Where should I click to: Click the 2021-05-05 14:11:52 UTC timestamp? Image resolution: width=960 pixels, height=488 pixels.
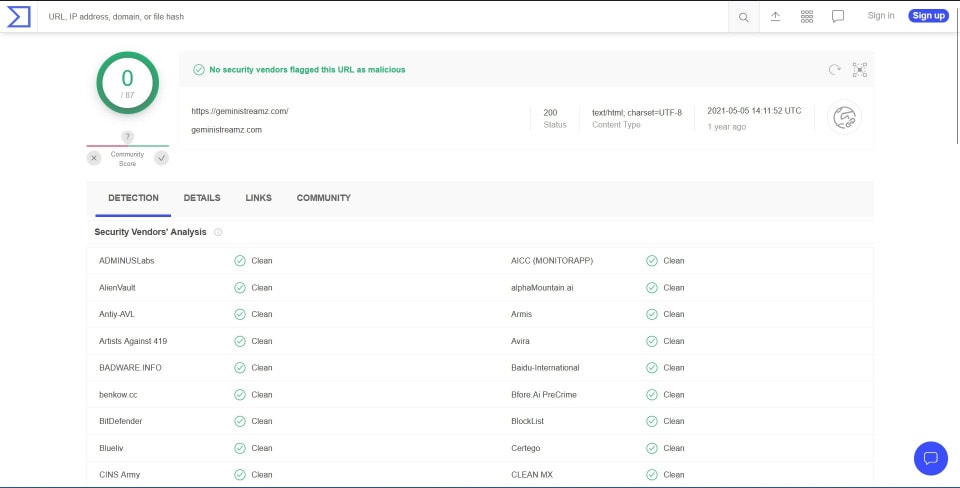coord(754,111)
